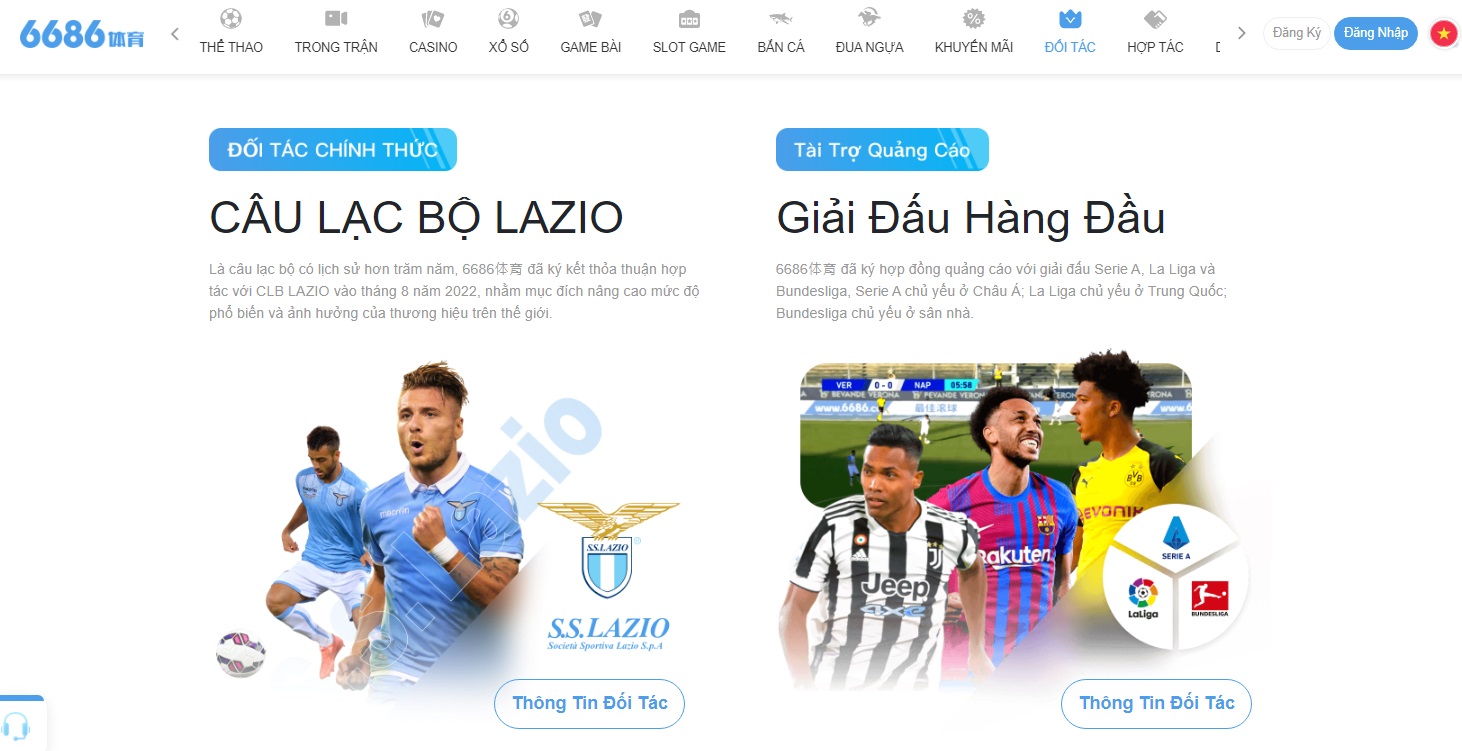Viewport: 1462px width, 751px height.
Task: Open the ĐUA NGỰA horse icon
Action: [869, 18]
